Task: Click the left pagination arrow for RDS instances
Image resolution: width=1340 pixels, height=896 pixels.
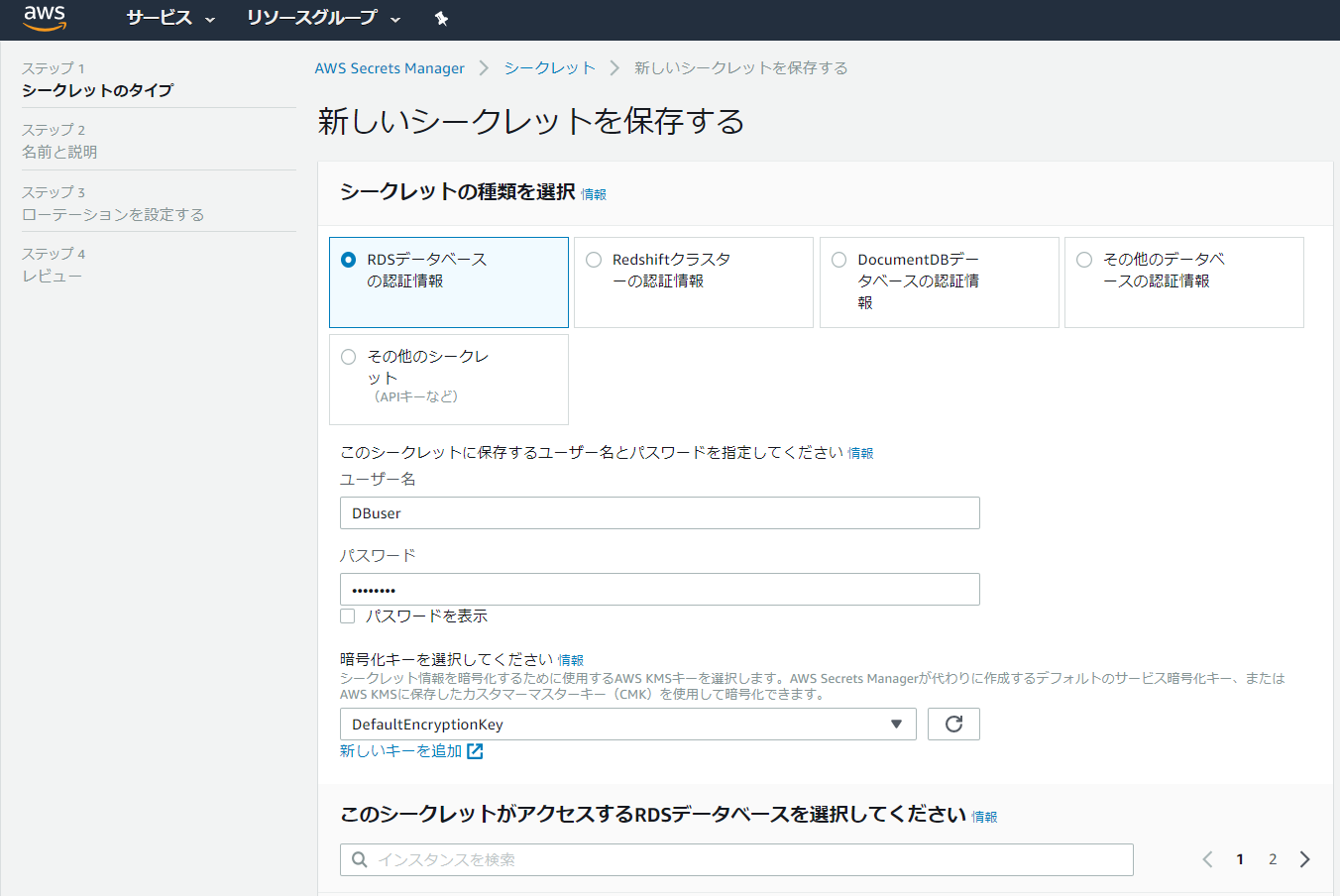Action: (1207, 858)
